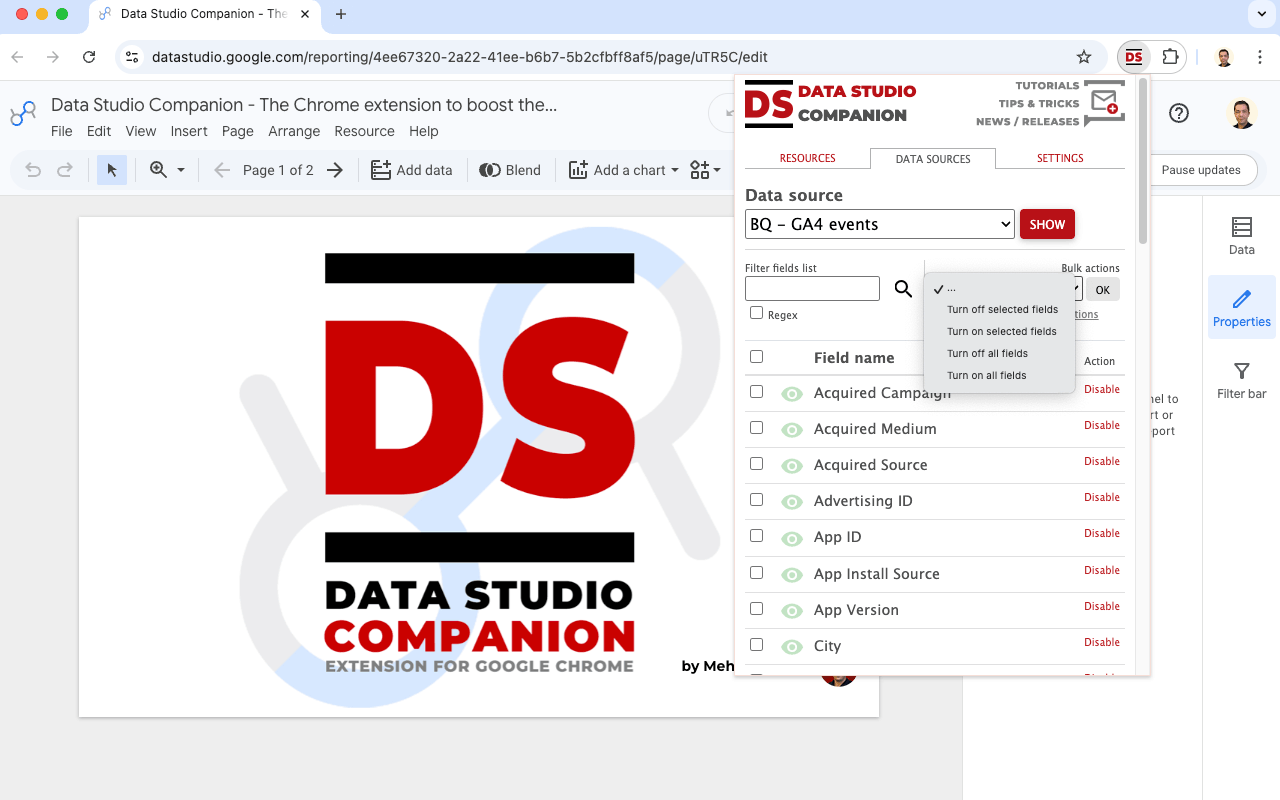
Task: Open the TUTORIALS link
Action: tap(1047, 86)
